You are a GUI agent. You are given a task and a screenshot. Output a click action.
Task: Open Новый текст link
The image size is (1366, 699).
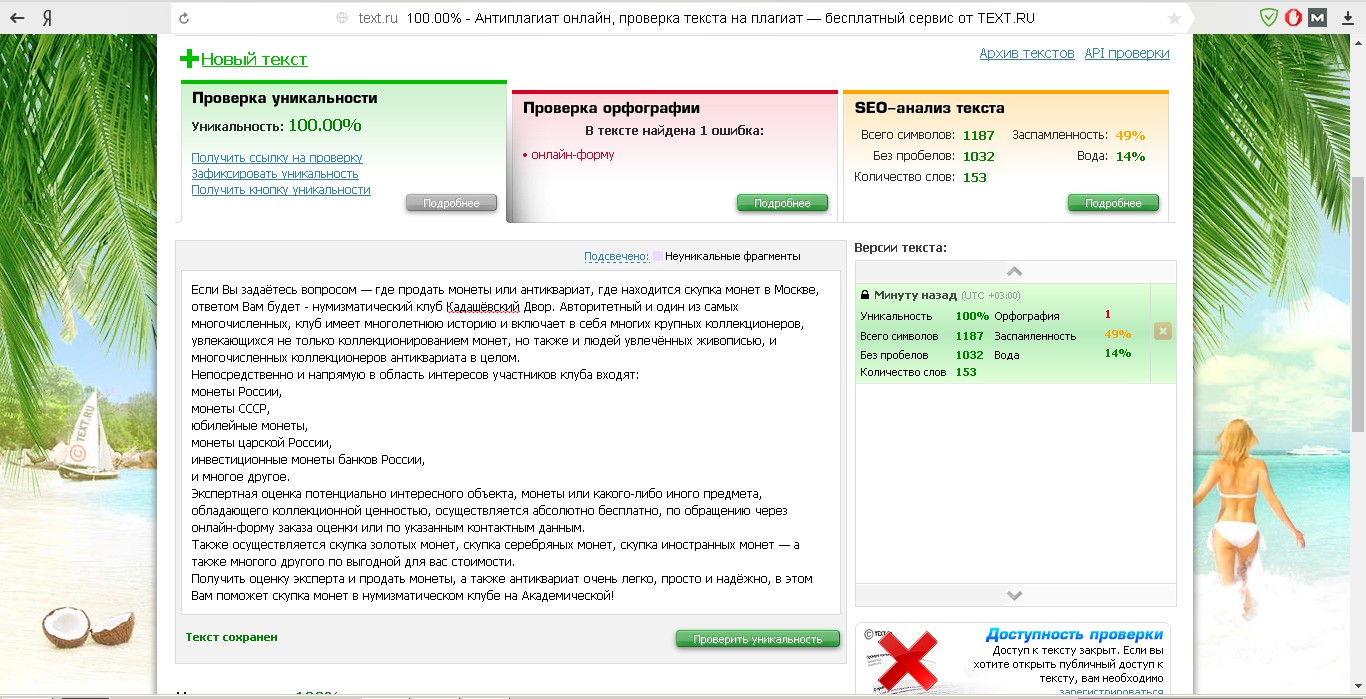point(254,59)
